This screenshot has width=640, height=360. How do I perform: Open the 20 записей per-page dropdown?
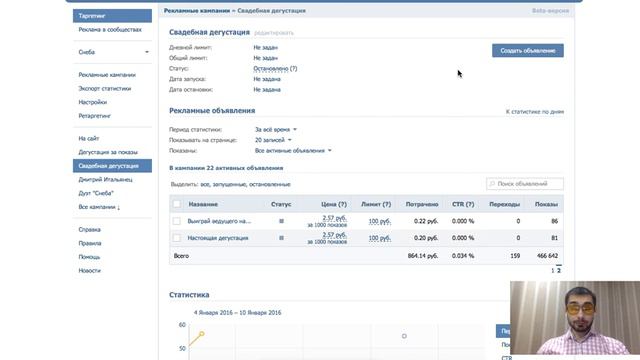point(273,140)
